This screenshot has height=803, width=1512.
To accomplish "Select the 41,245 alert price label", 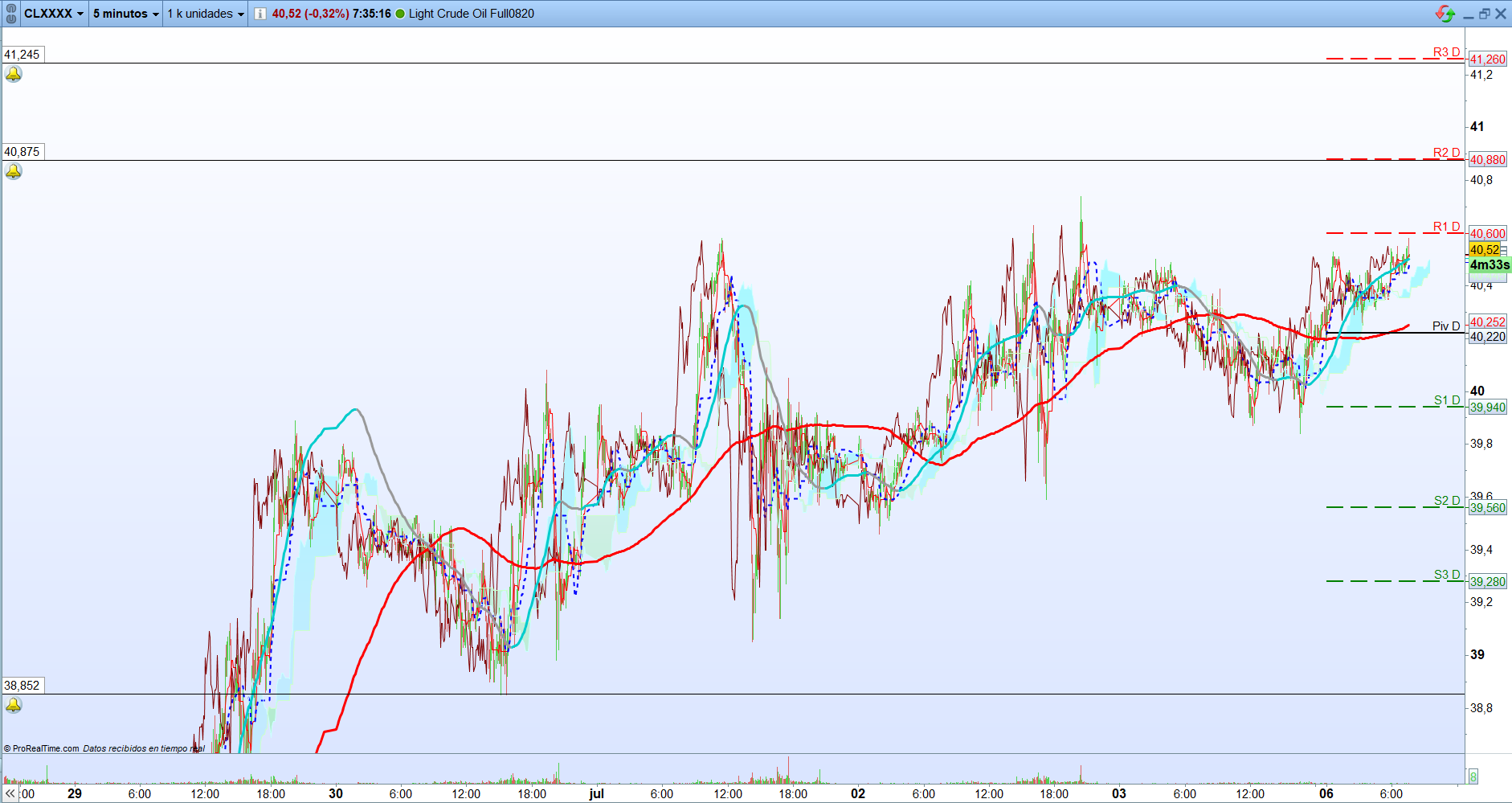I will click(x=22, y=55).
